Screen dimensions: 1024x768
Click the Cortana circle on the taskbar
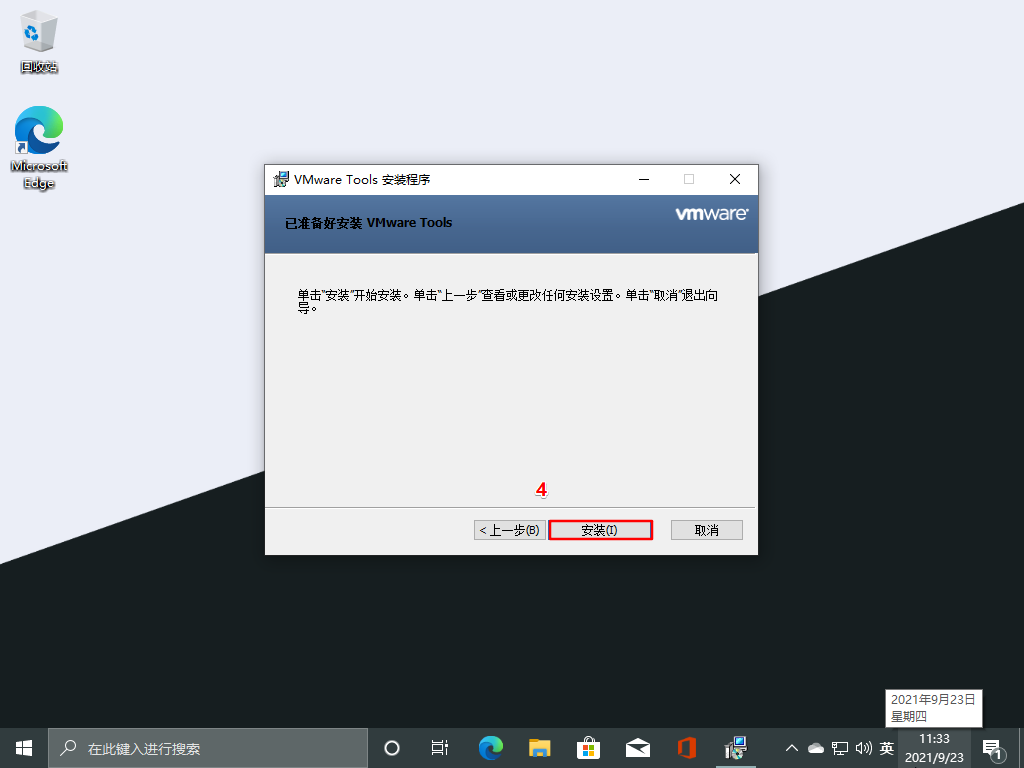click(x=391, y=747)
